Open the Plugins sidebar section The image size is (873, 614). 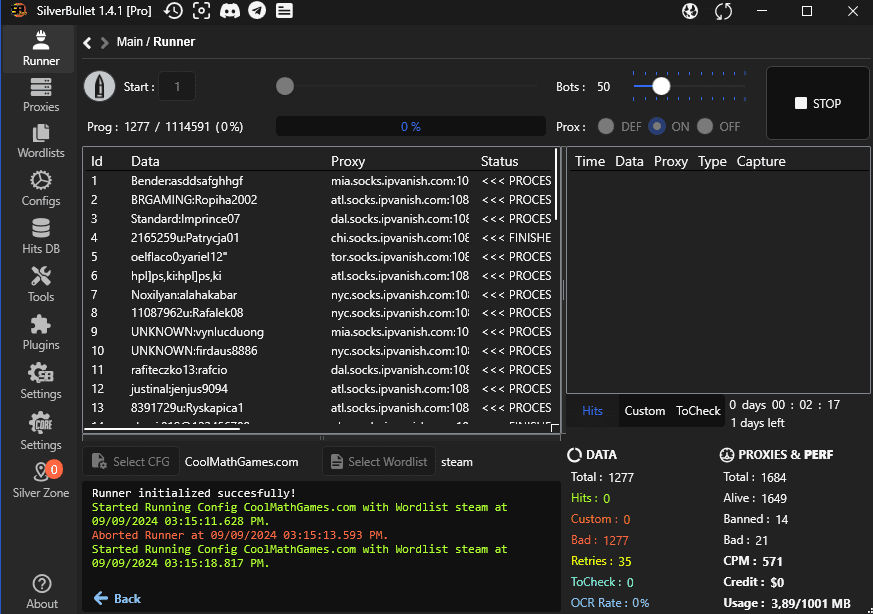(x=41, y=332)
